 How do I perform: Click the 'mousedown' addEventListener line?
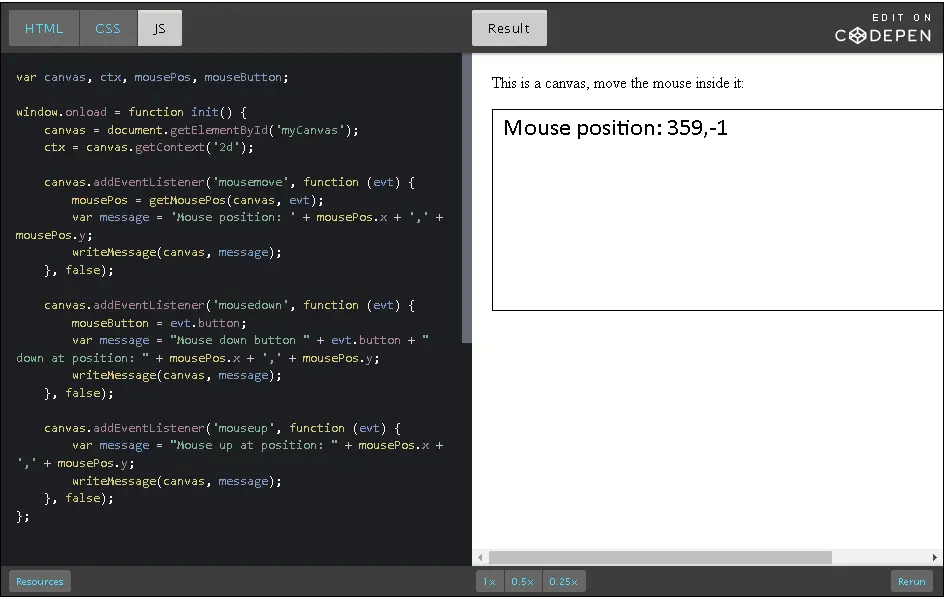[229, 305]
